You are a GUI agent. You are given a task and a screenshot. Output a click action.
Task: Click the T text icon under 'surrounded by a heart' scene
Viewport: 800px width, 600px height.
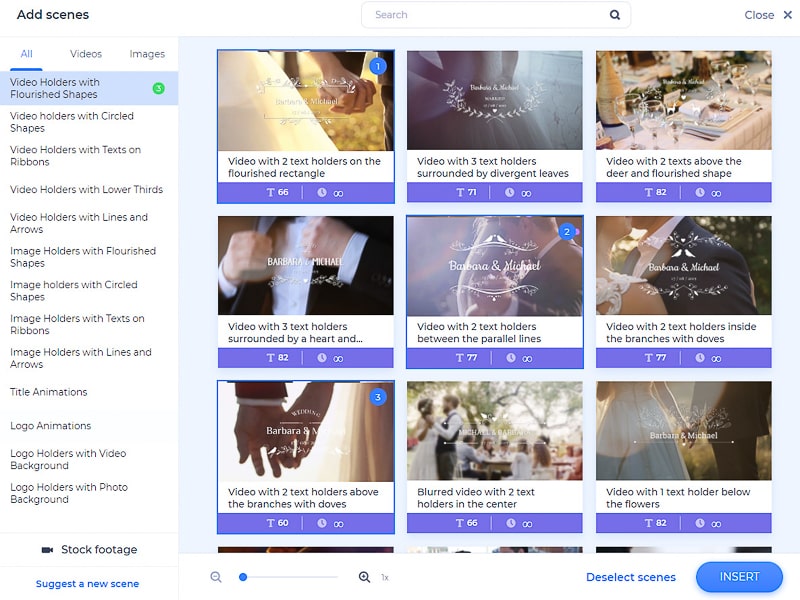270,358
